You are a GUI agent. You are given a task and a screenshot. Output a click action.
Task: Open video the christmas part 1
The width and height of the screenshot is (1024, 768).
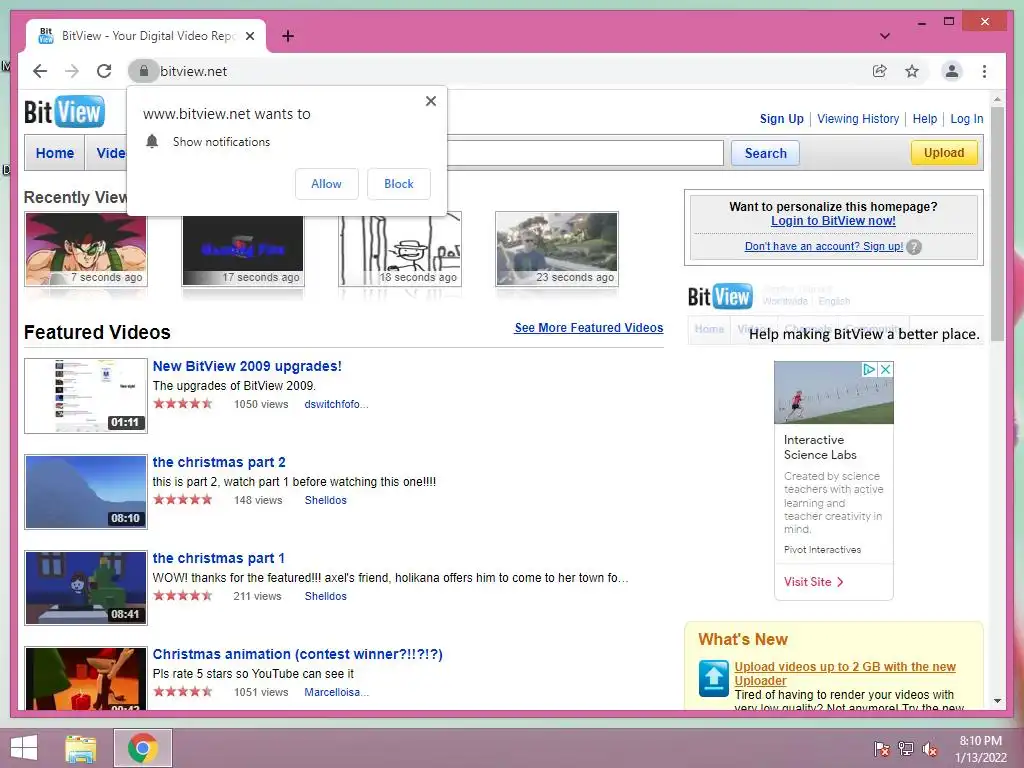218,558
